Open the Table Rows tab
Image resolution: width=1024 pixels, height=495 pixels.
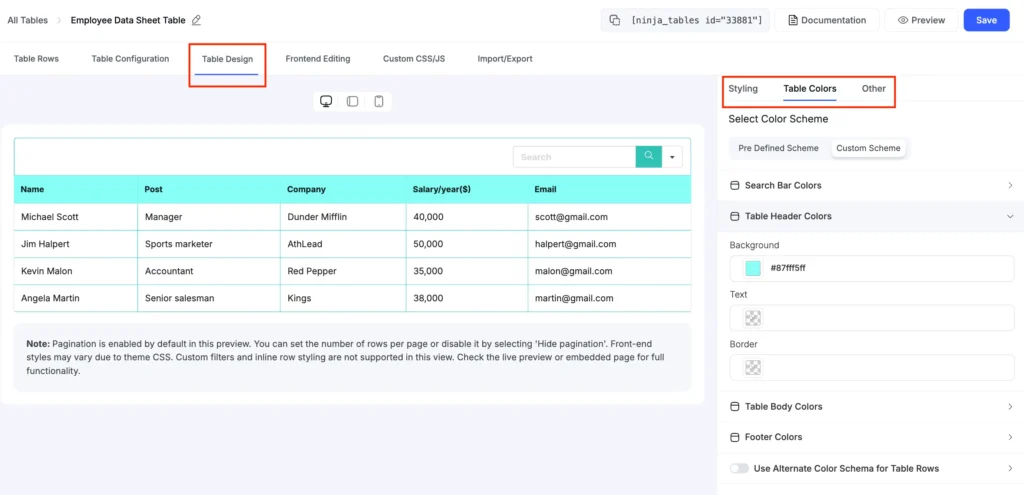pyautogui.click(x=36, y=59)
